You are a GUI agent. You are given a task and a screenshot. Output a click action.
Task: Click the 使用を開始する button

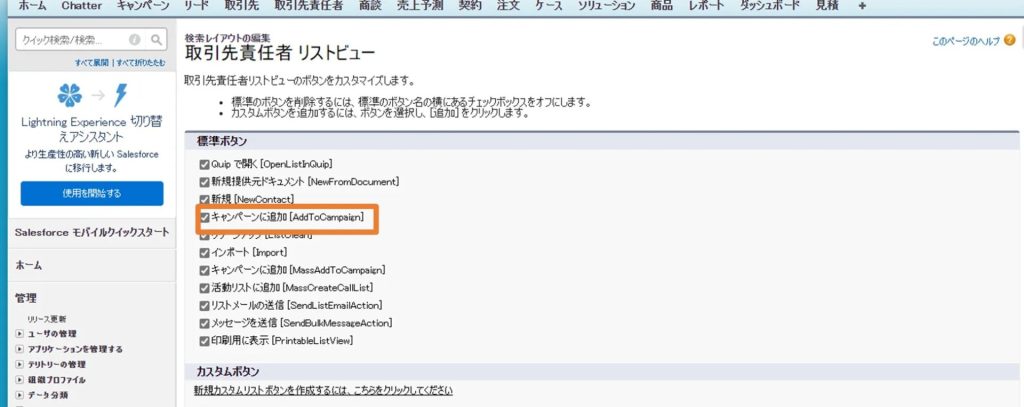pyautogui.click(x=92, y=193)
